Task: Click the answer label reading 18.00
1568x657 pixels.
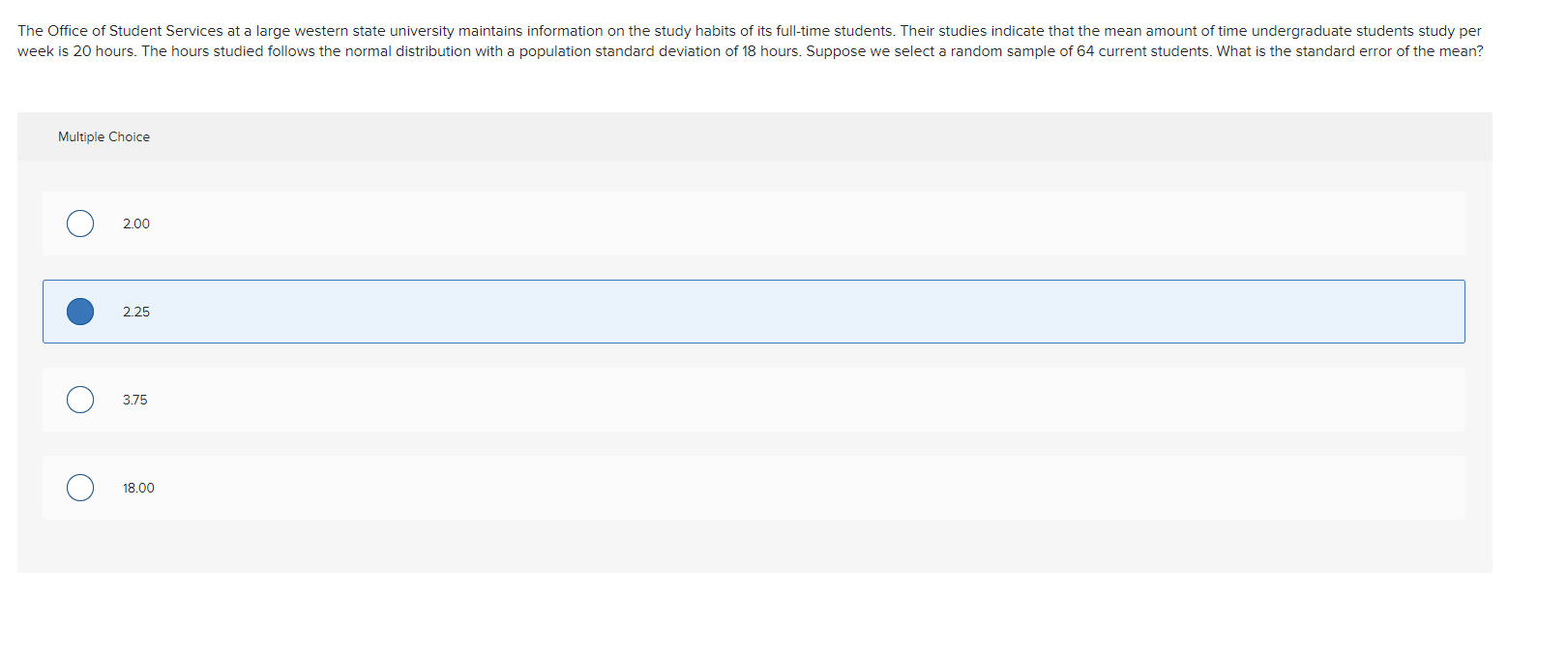Action: 138,488
